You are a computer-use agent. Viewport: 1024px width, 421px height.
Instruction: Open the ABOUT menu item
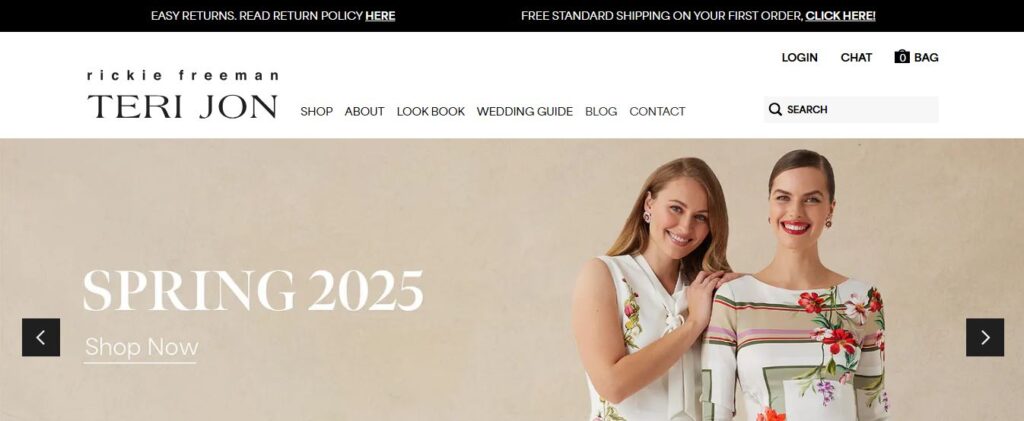364,112
